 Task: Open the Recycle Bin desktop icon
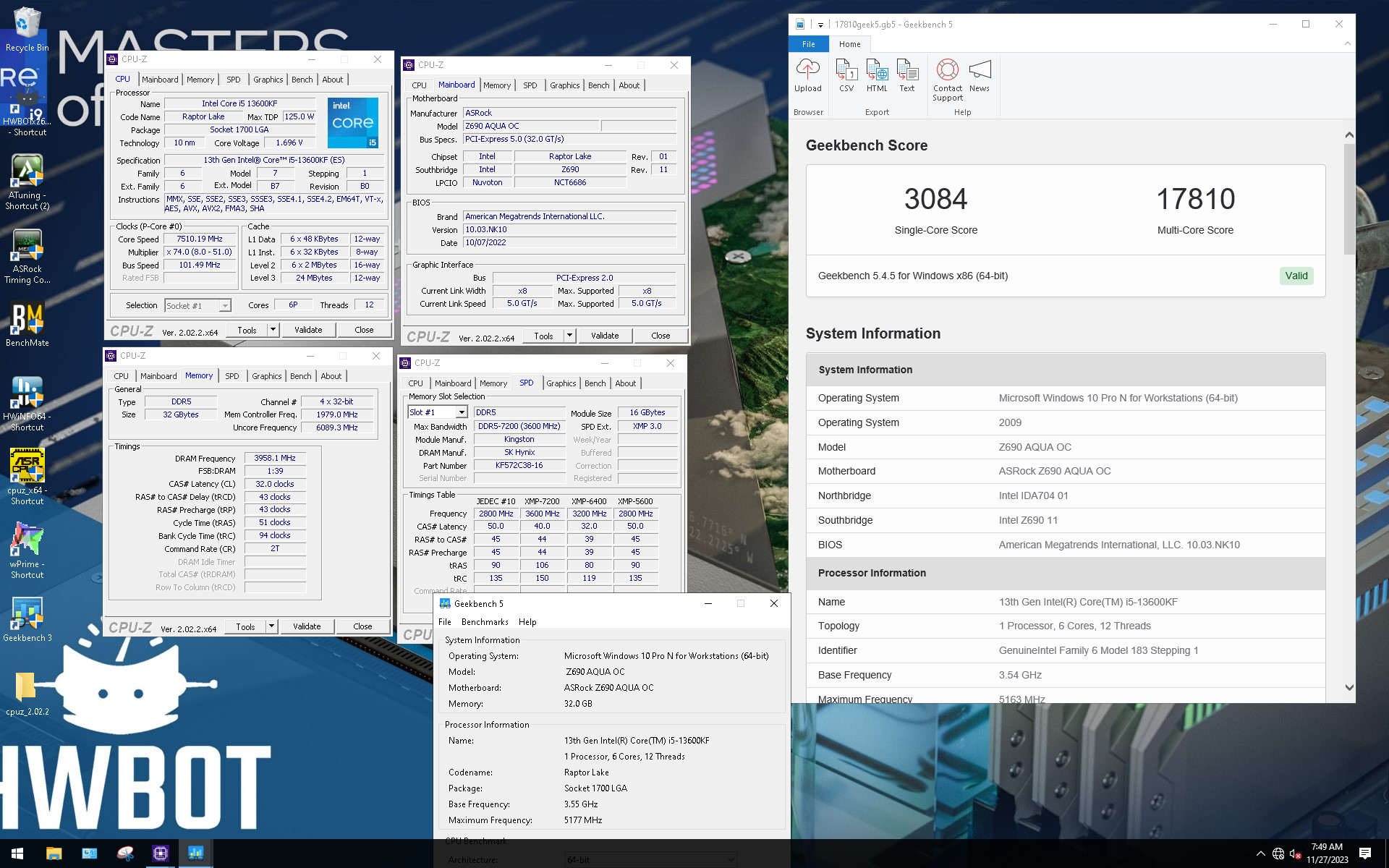(x=27, y=30)
